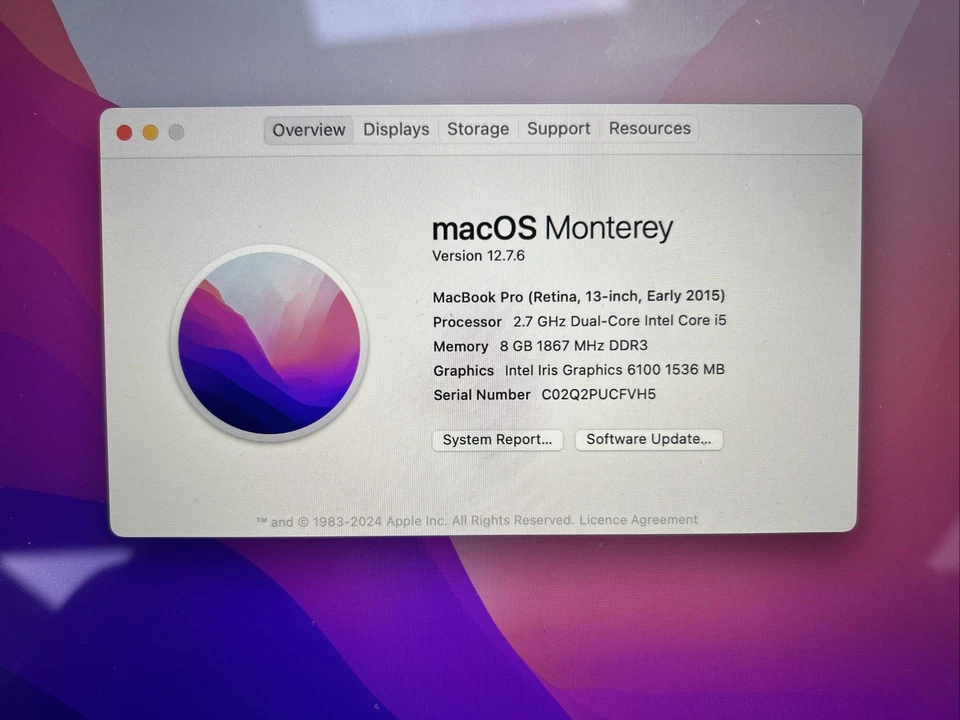The image size is (960, 720).
Task: Close the About This Mac window
Action: point(123,131)
